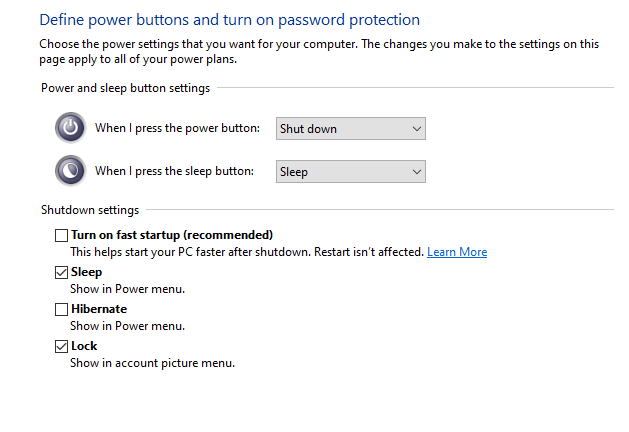Click the bold Hibernate label text
The width and height of the screenshot is (629, 432).
point(99,309)
